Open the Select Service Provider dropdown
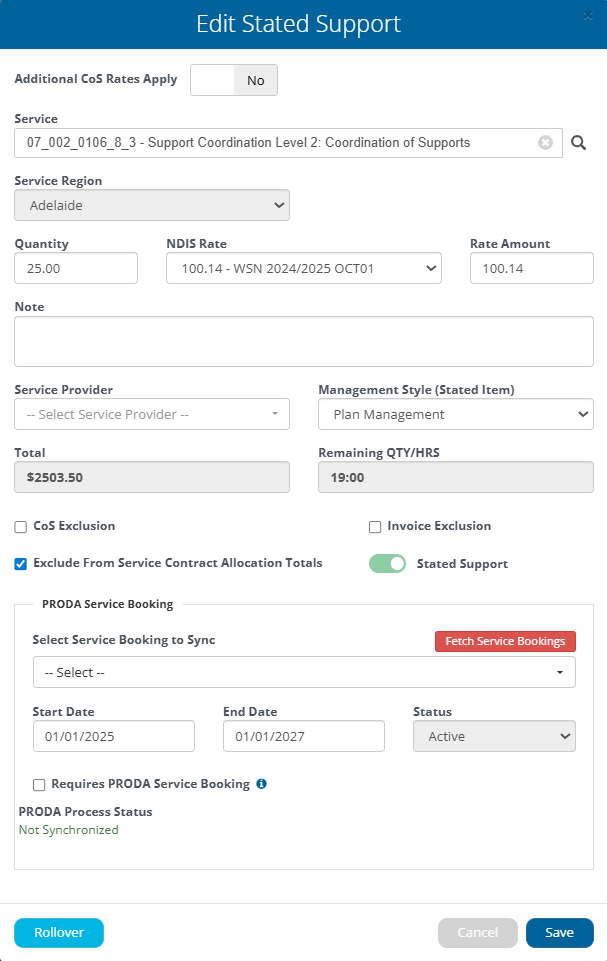Image resolution: width=607 pixels, height=961 pixels. tap(152, 414)
